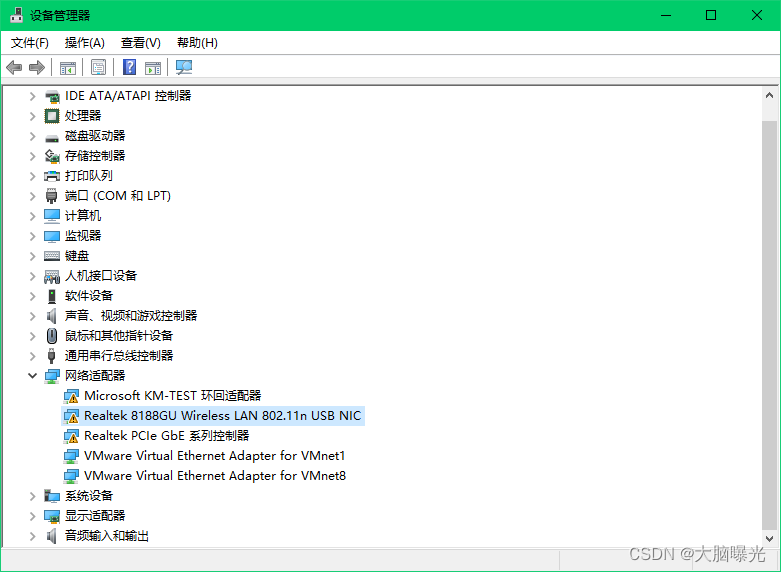The height and width of the screenshot is (572, 781).
Task: Click the Back arrow toolbar icon
Action: [14, 67]
